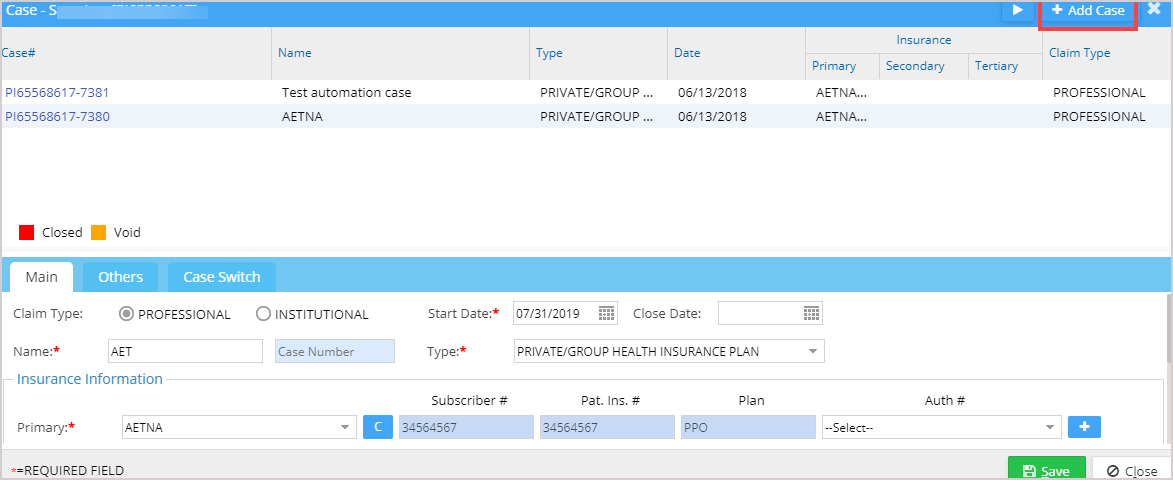Image resolution: width=1173 pixels, height=480 pixels.
Task: Click the orange Void legend swatch
Action: 99,233
